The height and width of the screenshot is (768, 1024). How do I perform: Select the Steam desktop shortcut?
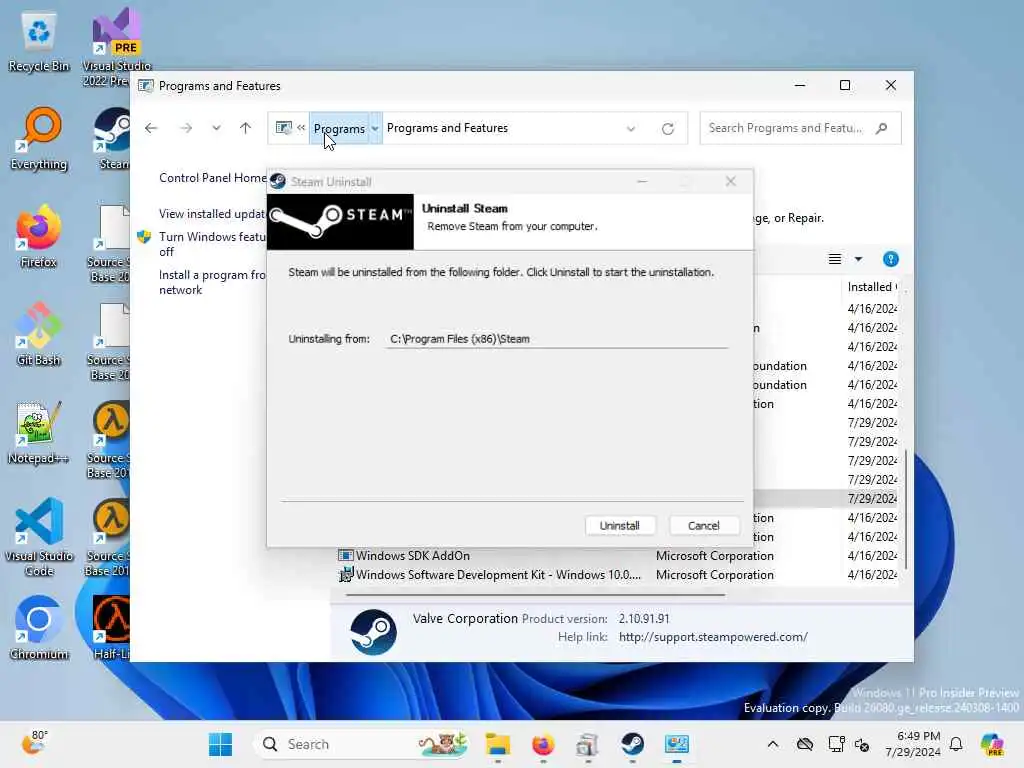[x=112, y=138]
